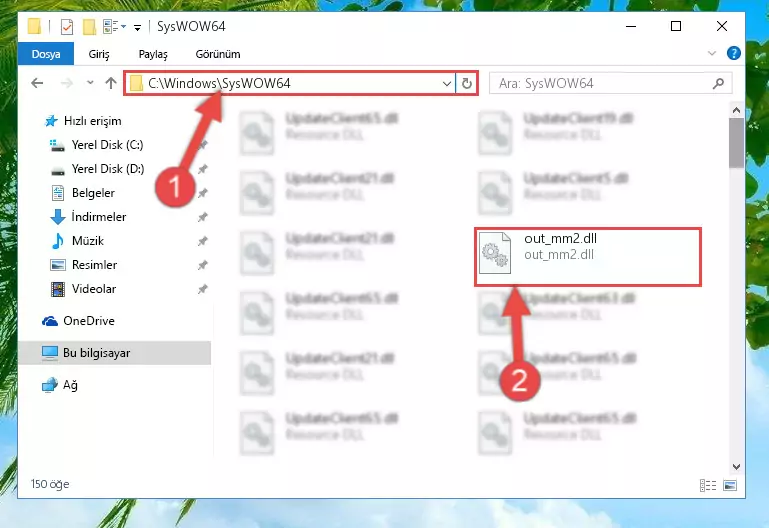This screenshot has height=528, width=769.
Task: Click the New folder quick access icon
Action: click(89, 26)
